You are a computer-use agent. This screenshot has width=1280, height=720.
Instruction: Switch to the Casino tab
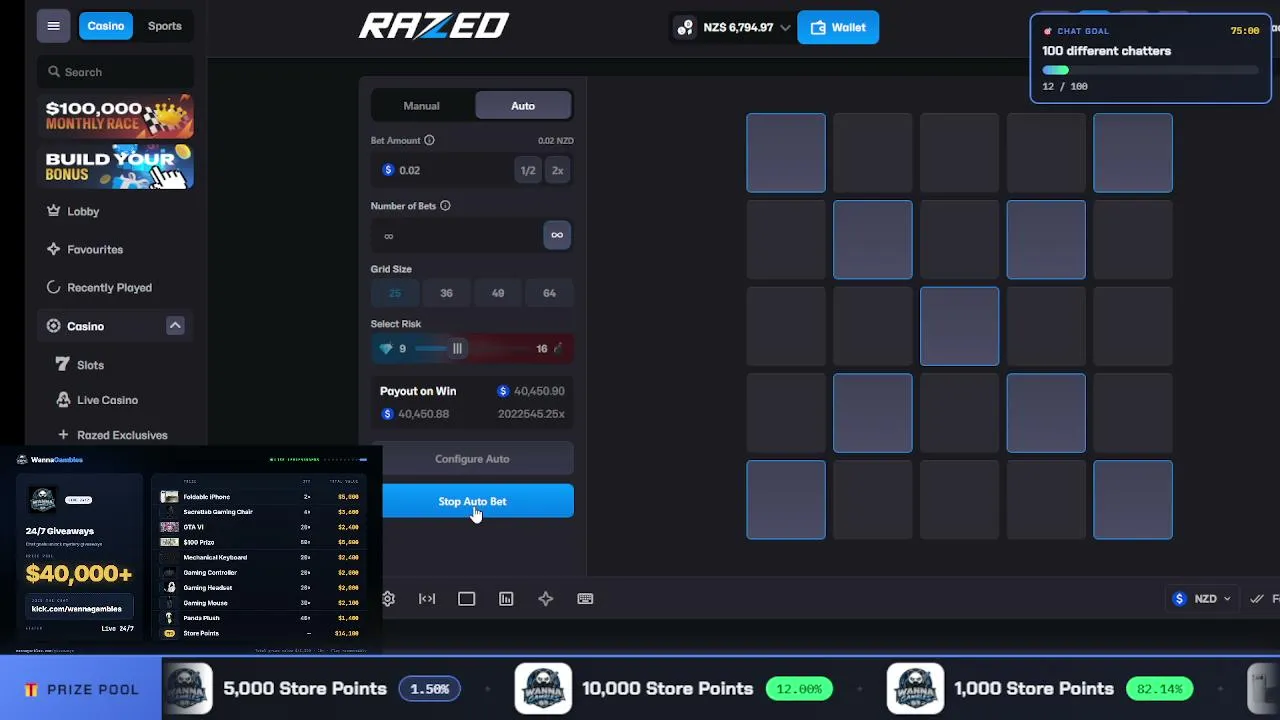(106, 26)
